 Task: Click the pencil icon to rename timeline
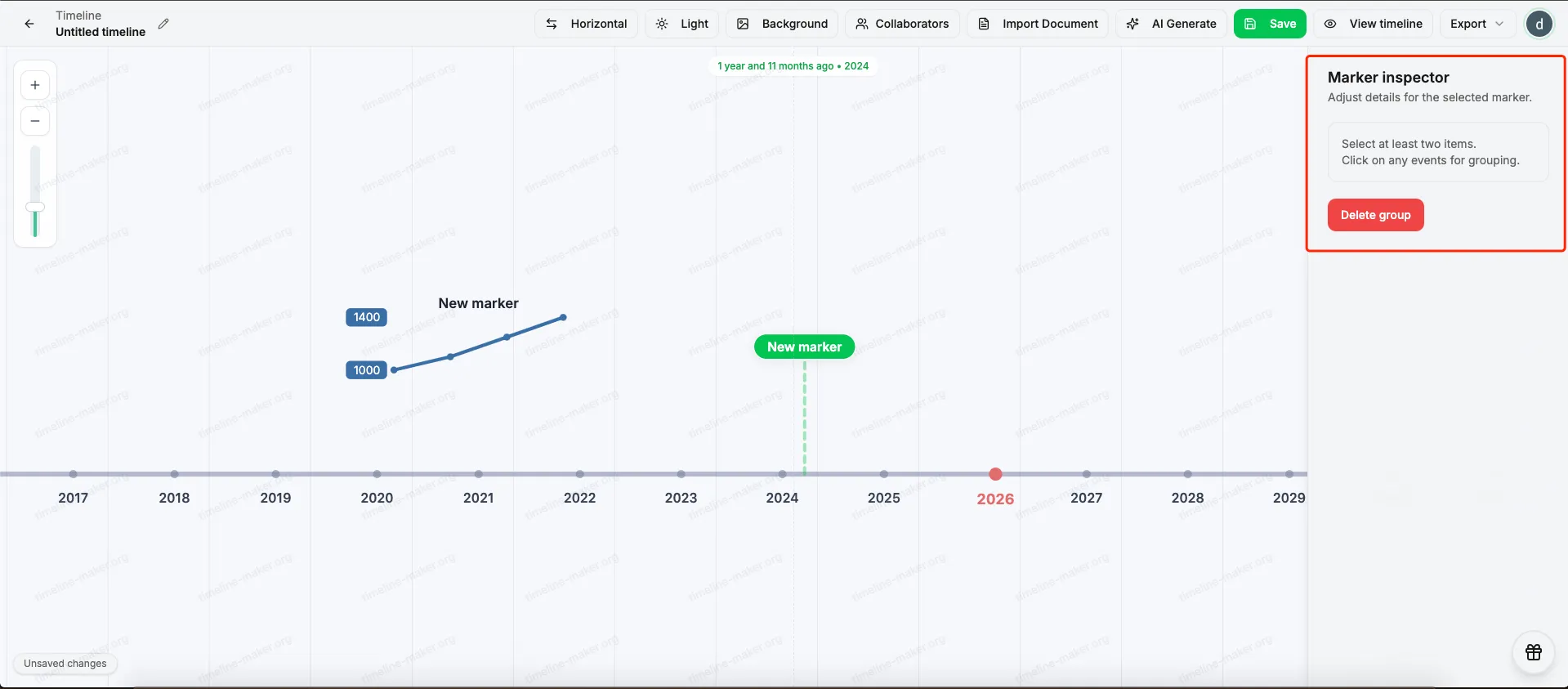[163, 24]
